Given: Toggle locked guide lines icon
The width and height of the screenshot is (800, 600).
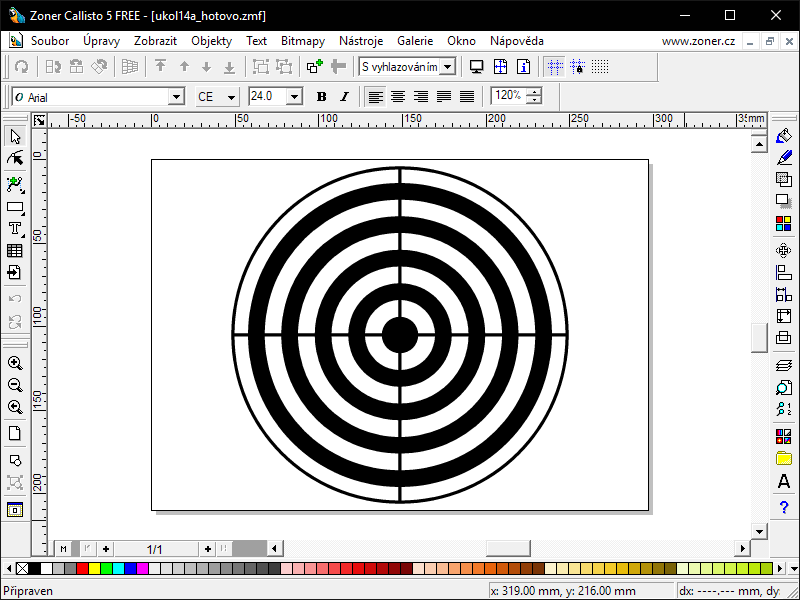Looking at the screenshot, I should click(578, 66).
